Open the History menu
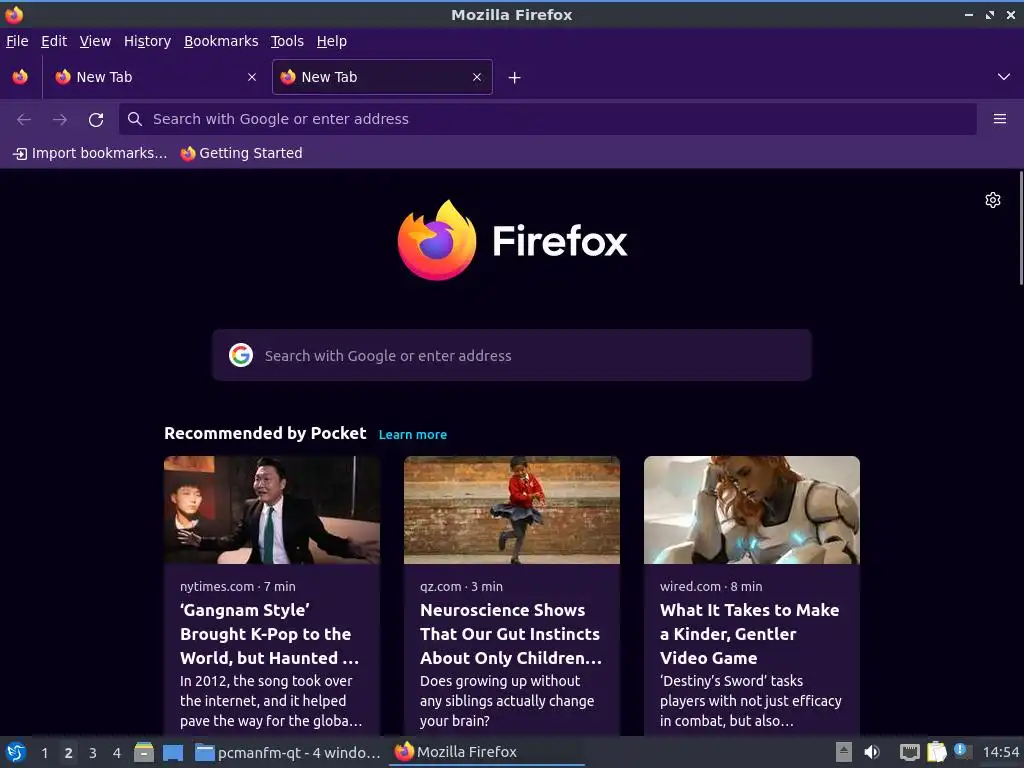The image size is (1024, 768). 147,41
